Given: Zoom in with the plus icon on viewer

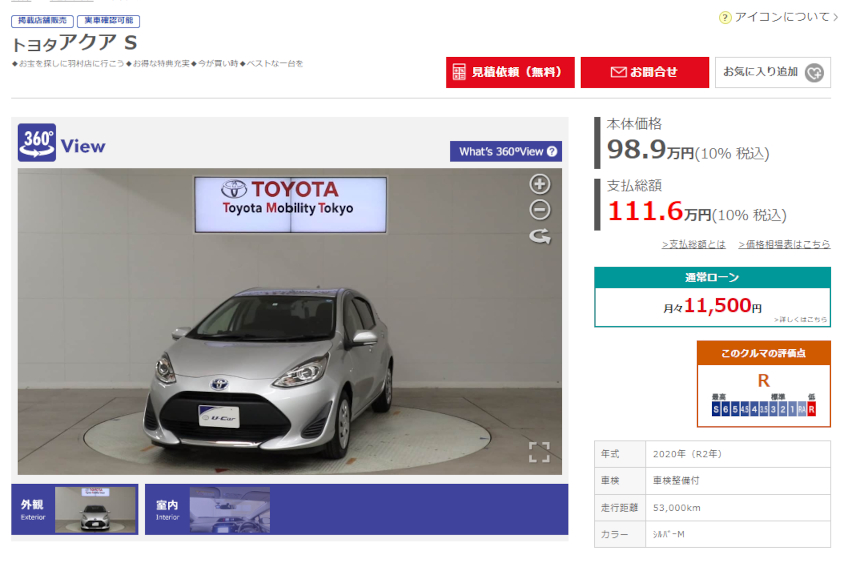Looking at the screenshot, I should pyautogui.click(x=539, y=184).
